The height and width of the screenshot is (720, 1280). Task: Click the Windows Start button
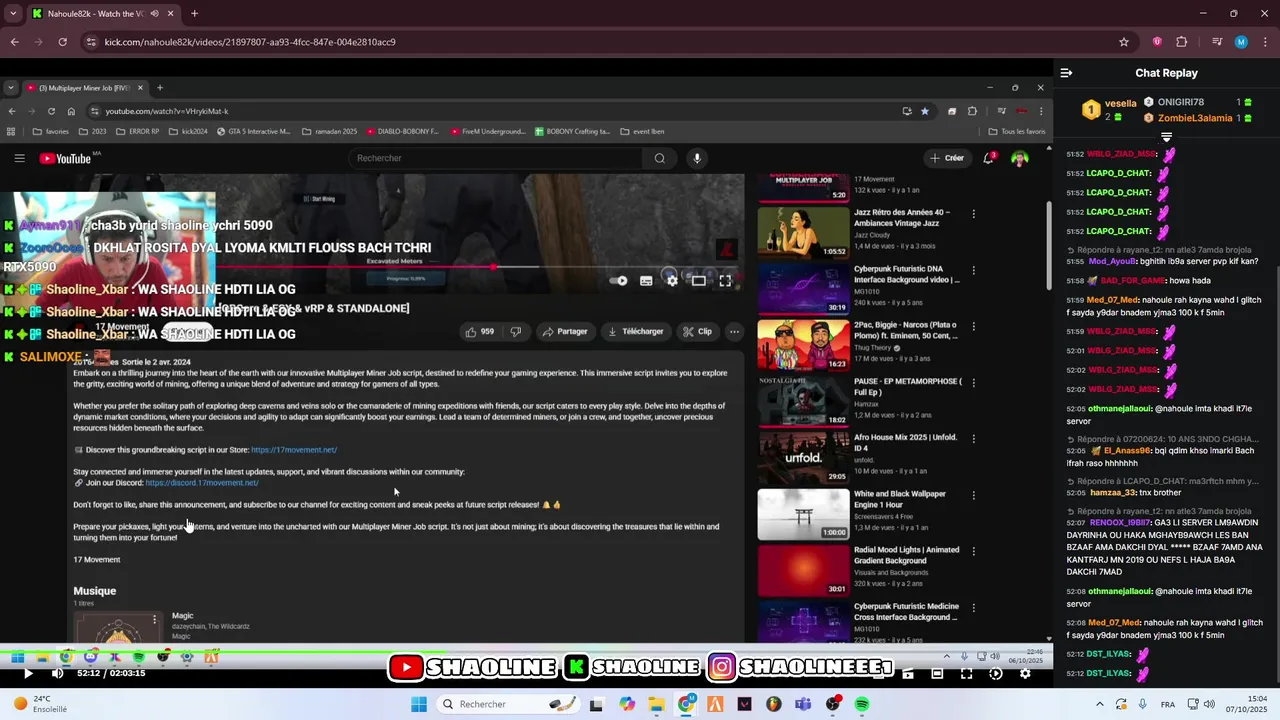pos(419,704)
